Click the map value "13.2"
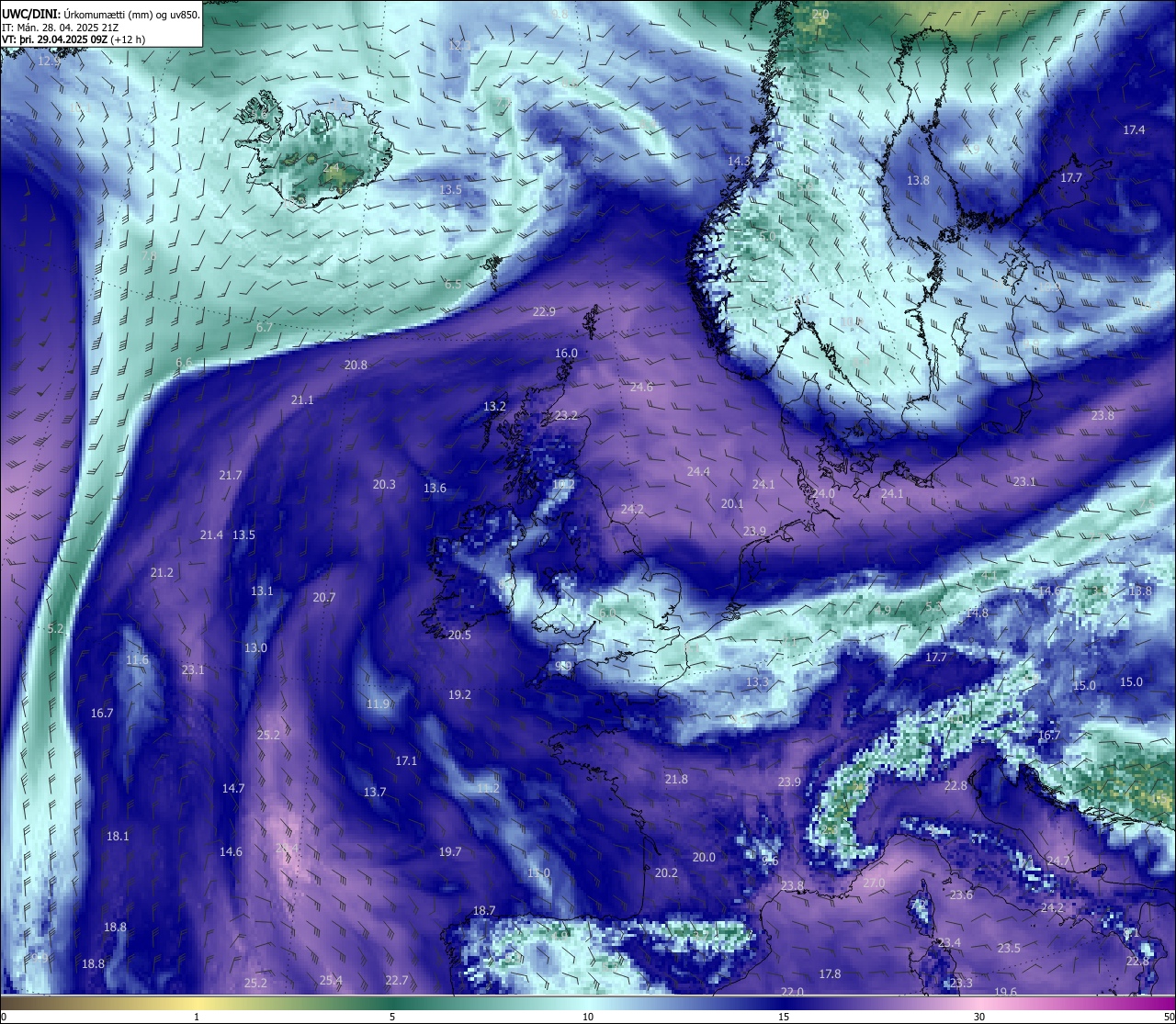The height and width of the screenshot is (1024, 1176). pos(494,406)
